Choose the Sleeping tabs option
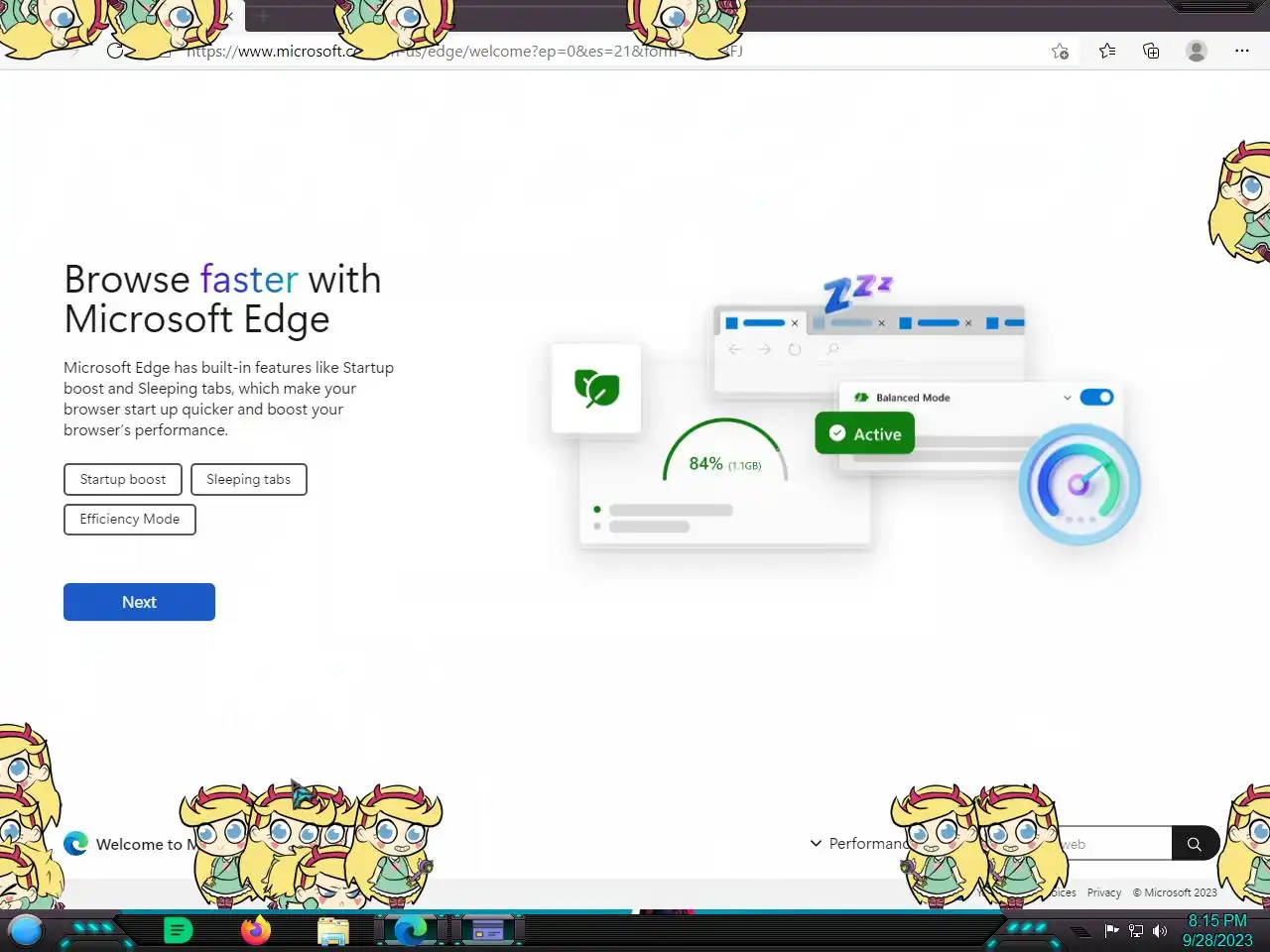Image resolution: width=1270 pixels, height=952 pixels. [249, 479]
